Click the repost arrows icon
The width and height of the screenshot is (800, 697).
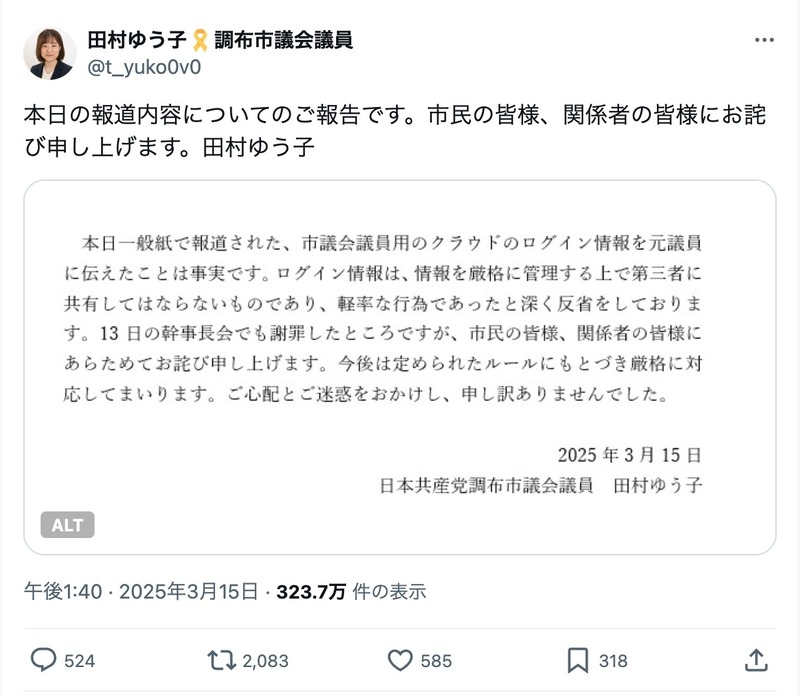219,660
